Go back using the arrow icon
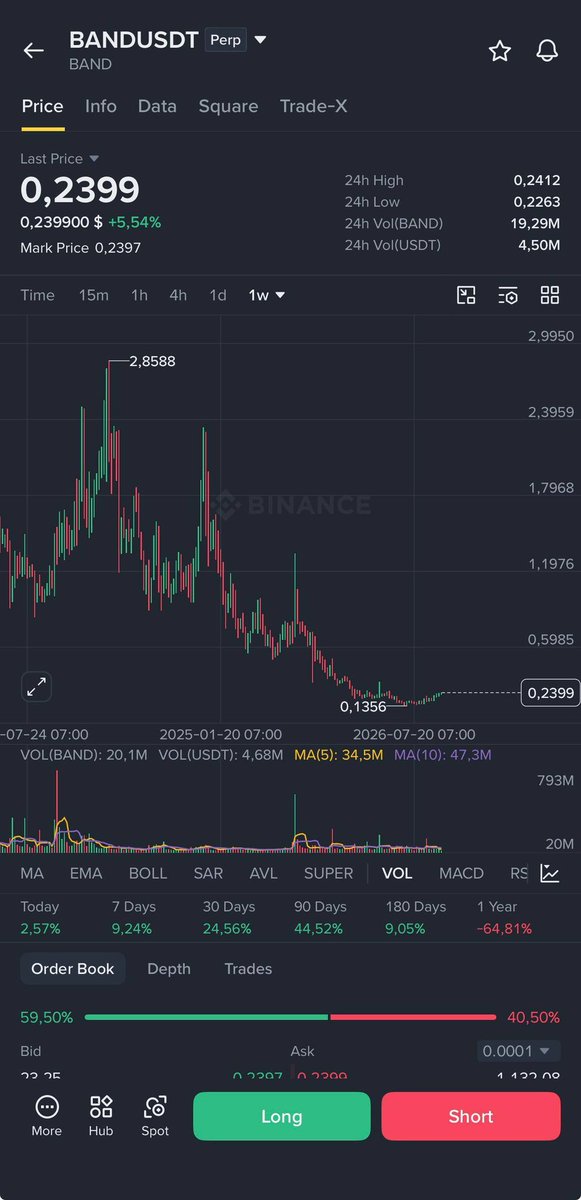Image resolution: width=581 pixels, height=1200 pixels. pos(34,51)
